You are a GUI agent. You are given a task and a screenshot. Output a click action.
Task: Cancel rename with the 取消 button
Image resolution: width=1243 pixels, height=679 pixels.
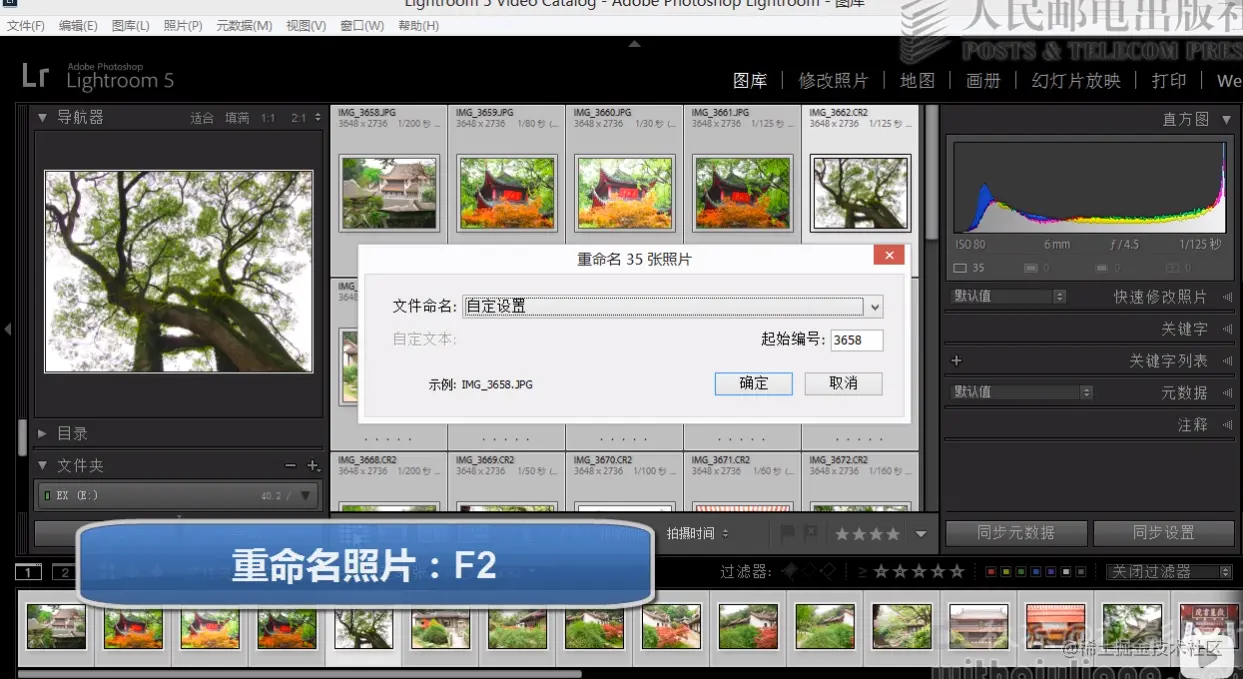pos(843,383)
